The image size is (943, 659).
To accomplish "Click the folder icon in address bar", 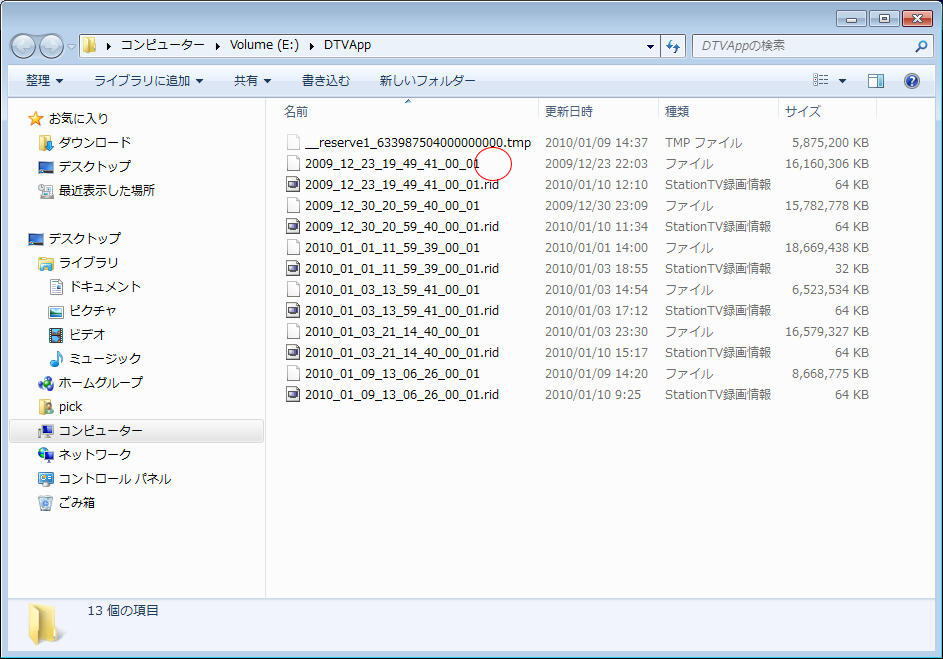I will tap(90, 45).
